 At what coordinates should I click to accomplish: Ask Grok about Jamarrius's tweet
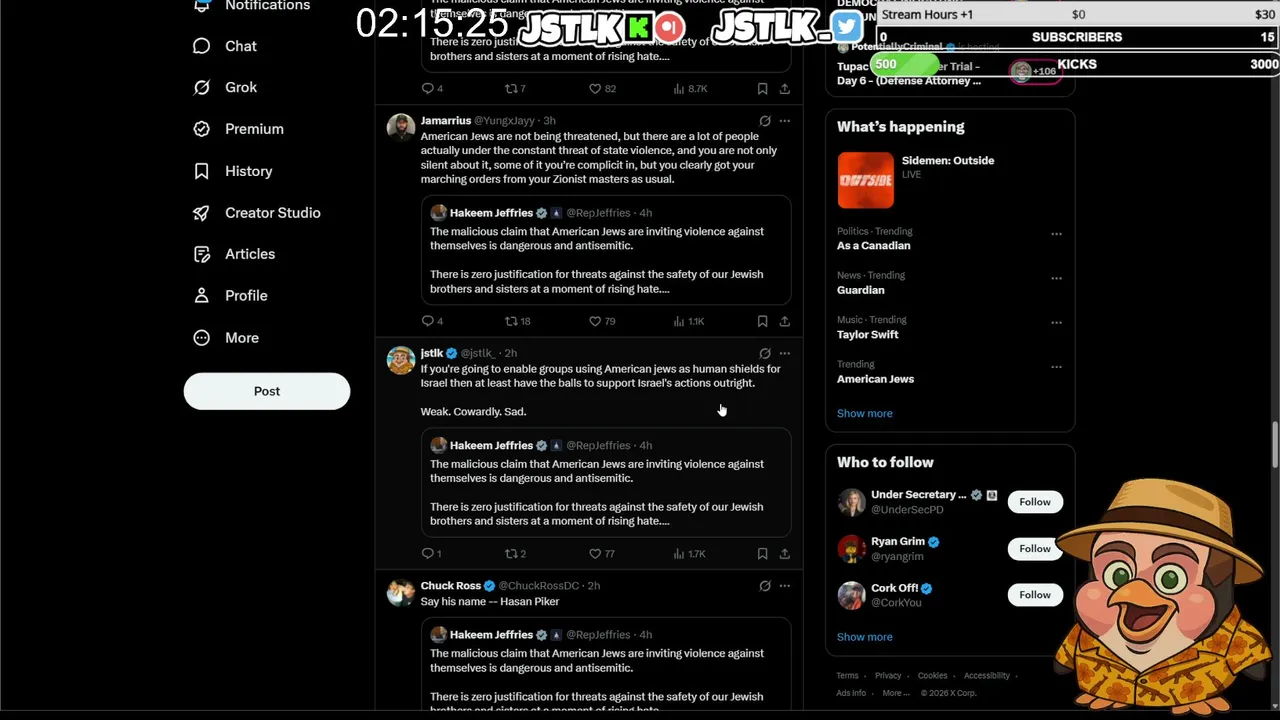click(765, 121)
